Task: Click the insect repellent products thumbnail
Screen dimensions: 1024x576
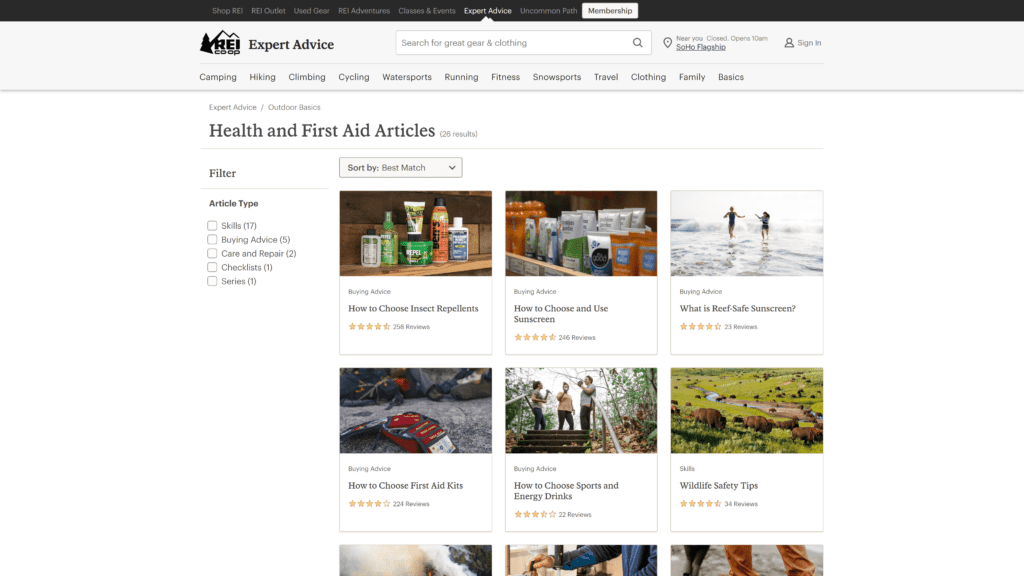Action: [x=415, y=233]
